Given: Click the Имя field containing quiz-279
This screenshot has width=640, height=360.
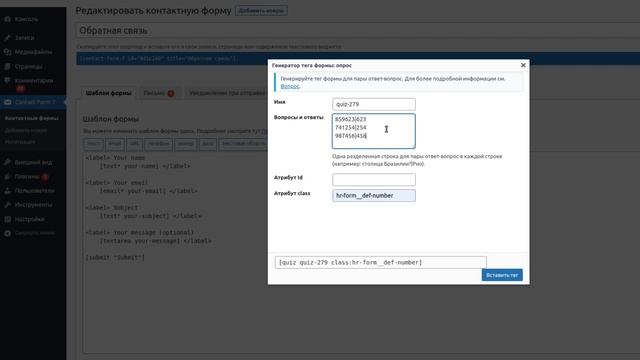Looking at the screenshot, I should point(374,104).
